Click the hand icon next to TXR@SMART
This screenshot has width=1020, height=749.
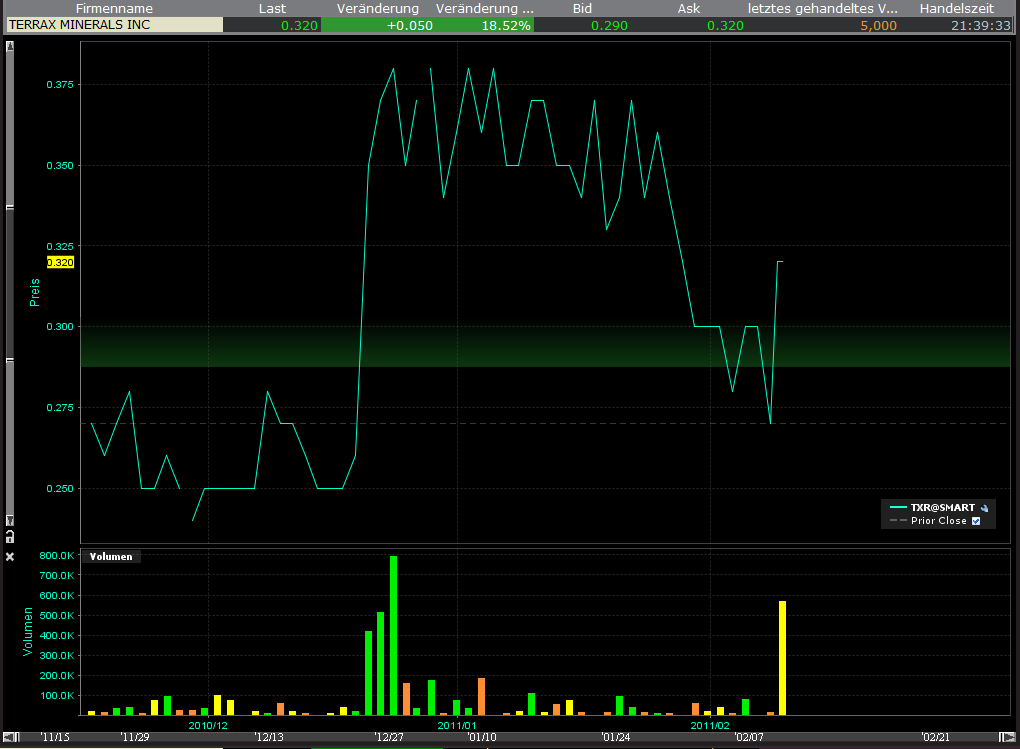(x=984, y=508)
